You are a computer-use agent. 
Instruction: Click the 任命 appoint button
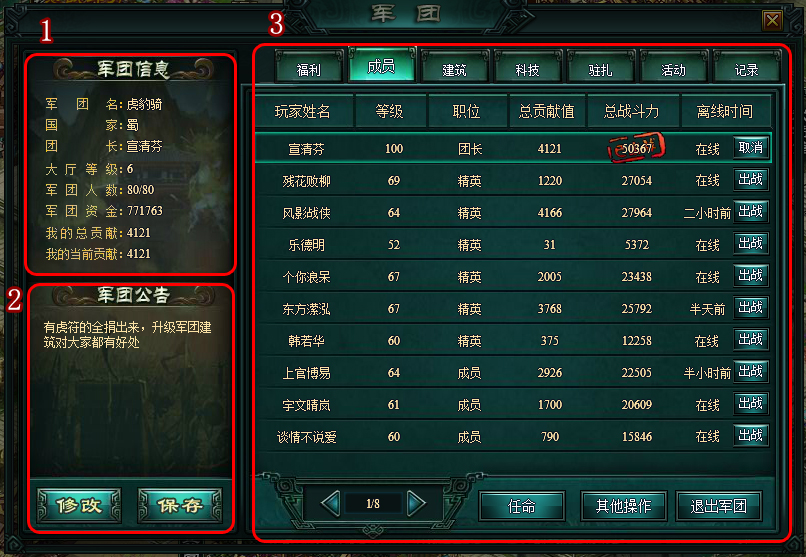click(521, 506)
